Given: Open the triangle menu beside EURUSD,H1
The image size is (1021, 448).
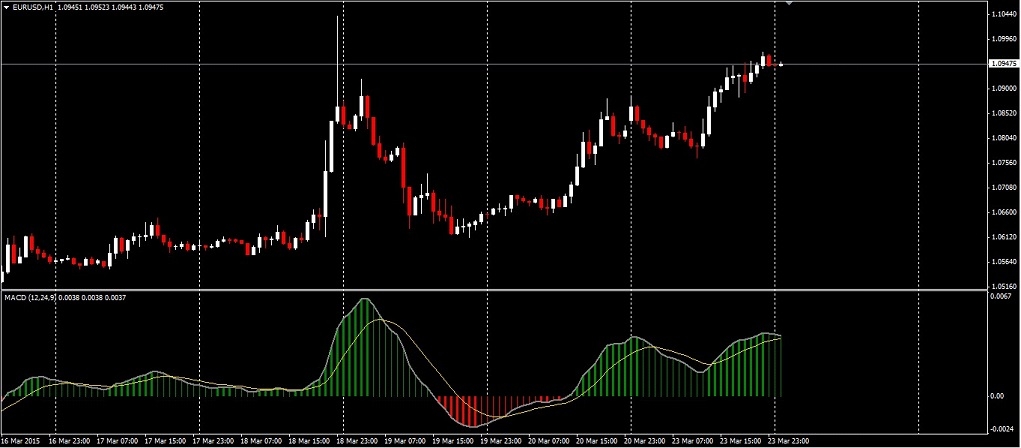Looking at the screenshot, I should click(6, 8).
